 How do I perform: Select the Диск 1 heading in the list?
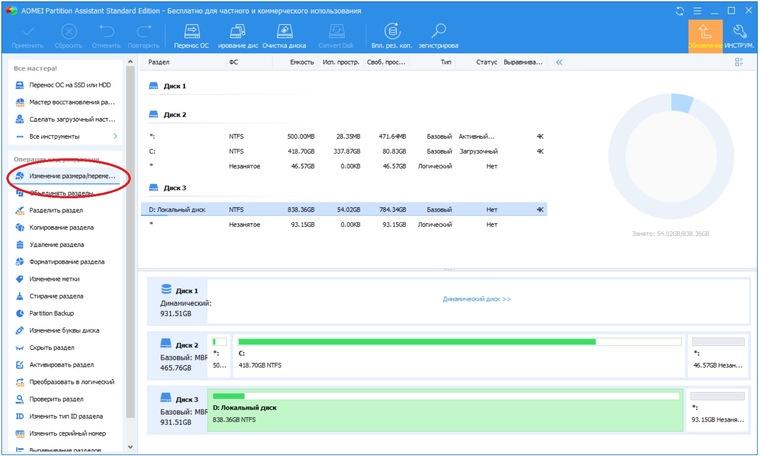coord(168,86)
